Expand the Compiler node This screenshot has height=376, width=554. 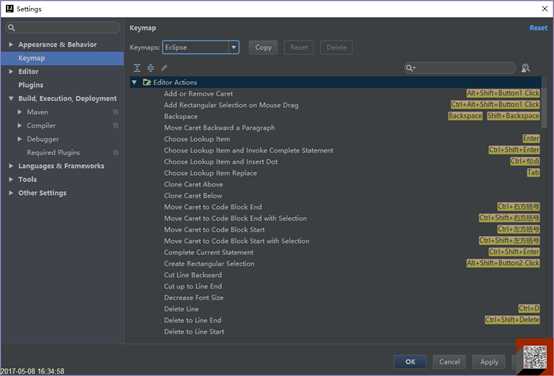coord(20,125)
